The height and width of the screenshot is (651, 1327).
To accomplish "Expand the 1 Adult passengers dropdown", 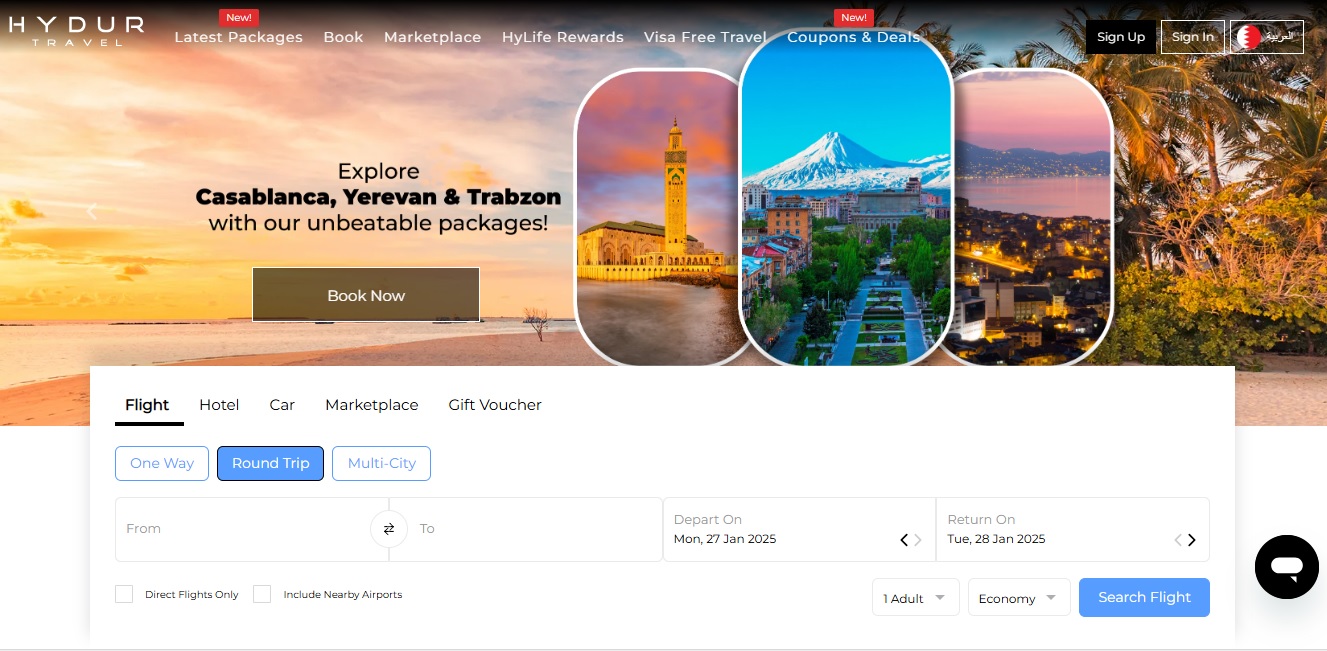I will 915,597.
